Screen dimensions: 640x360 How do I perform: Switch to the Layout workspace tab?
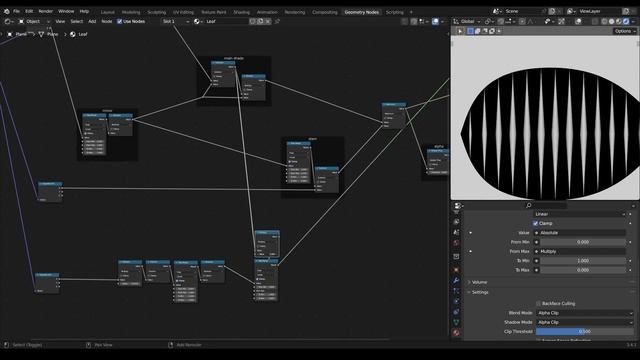(x=108, y=12)
